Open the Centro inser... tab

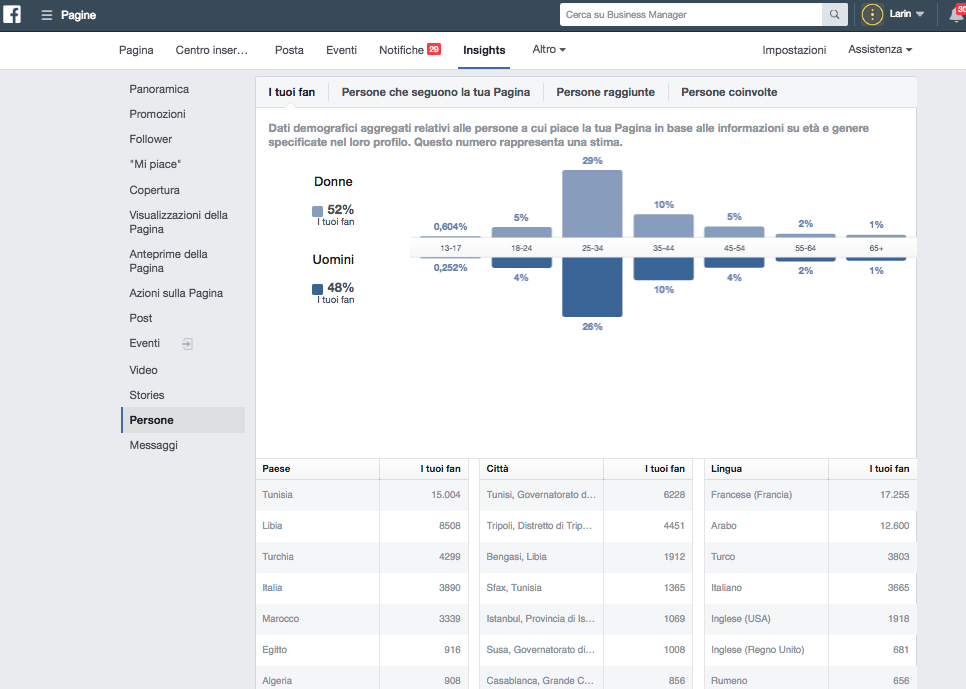(x=211, y=50)
